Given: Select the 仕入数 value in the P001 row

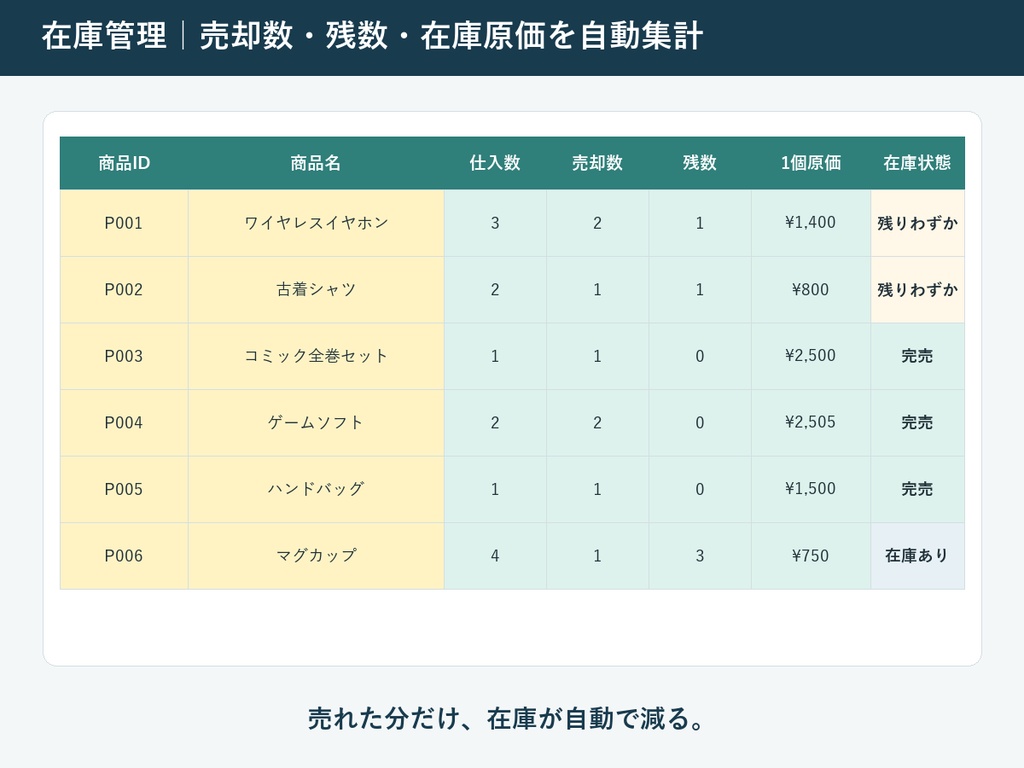Looking at the screenshot, I should click(x=495, y=223).
